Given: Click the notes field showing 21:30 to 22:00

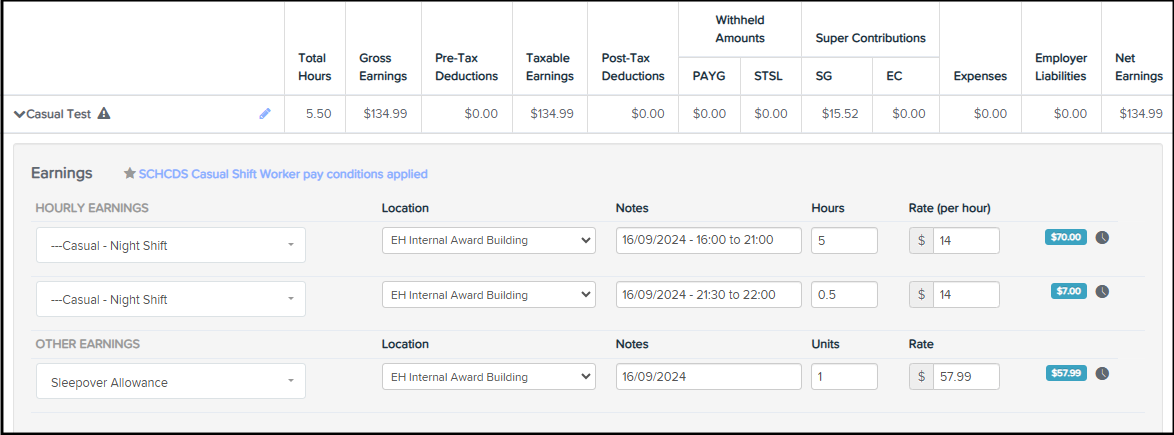Looking at the screenshot, I should [x=708, y=295].
